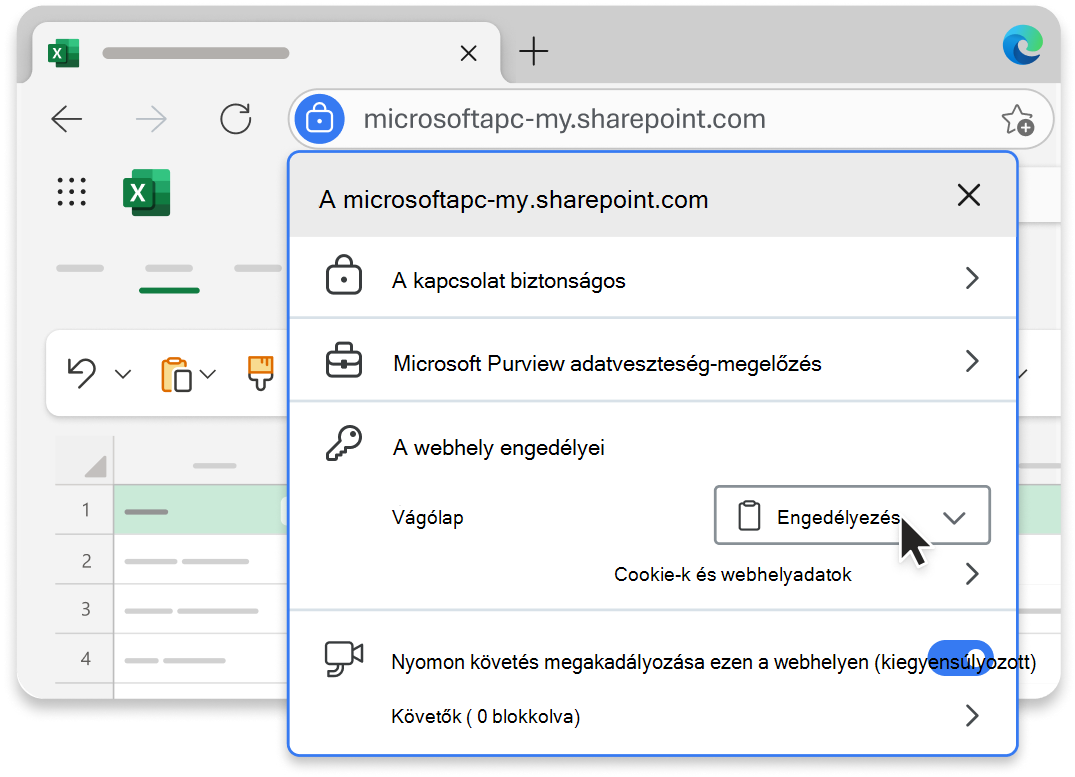Select row header 2
The image size is (1075, 777).
85,560
